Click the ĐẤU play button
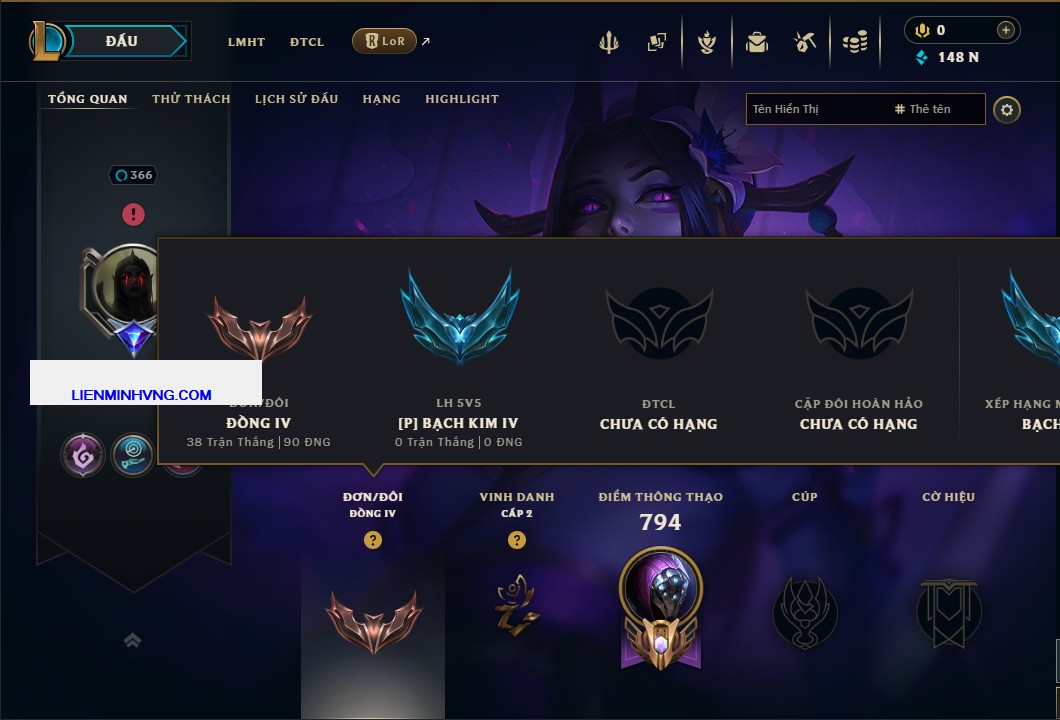 click(122, 41)
